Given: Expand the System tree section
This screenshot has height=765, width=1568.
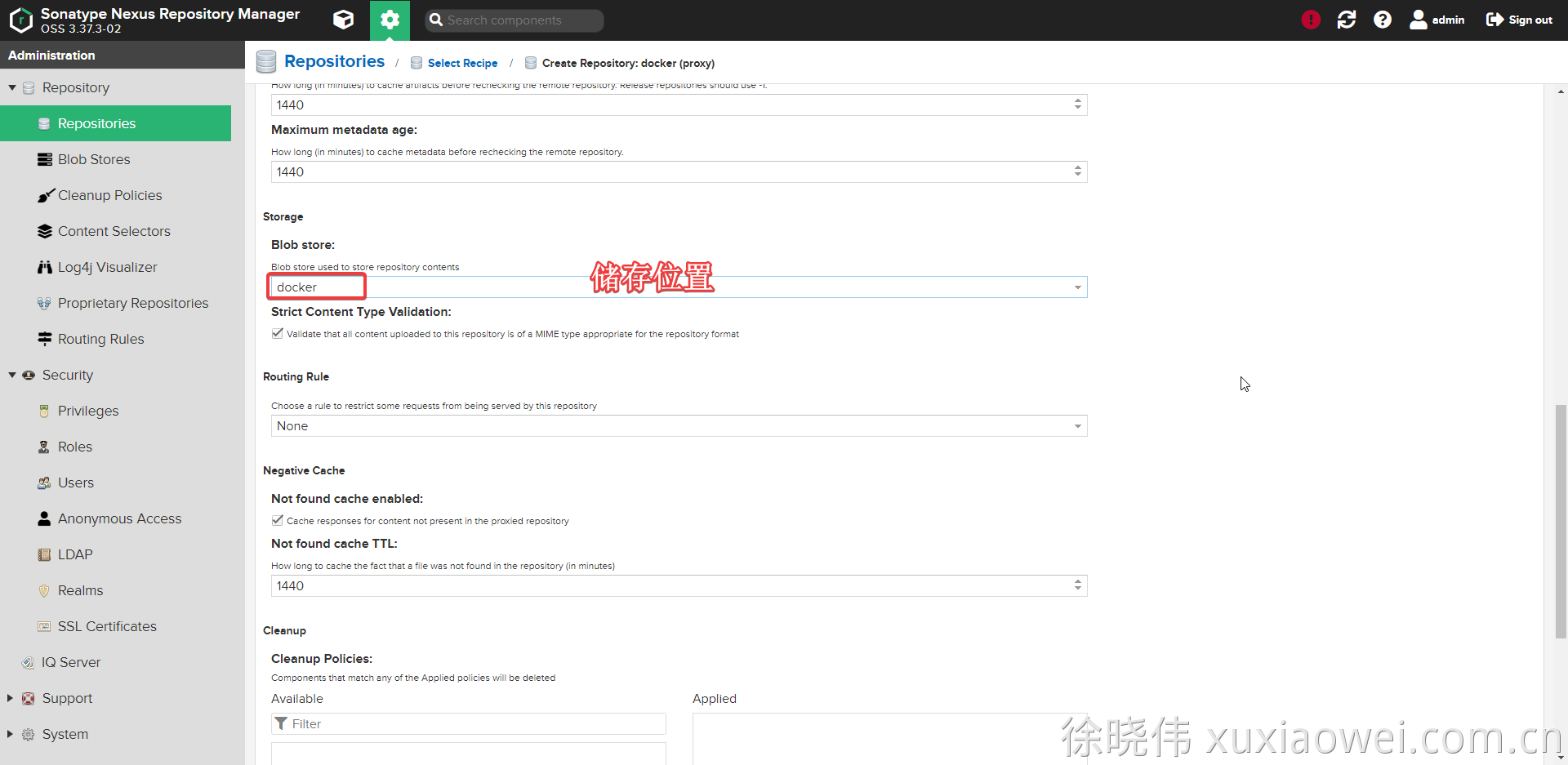Looking at the screenshot, I should 11,734.
